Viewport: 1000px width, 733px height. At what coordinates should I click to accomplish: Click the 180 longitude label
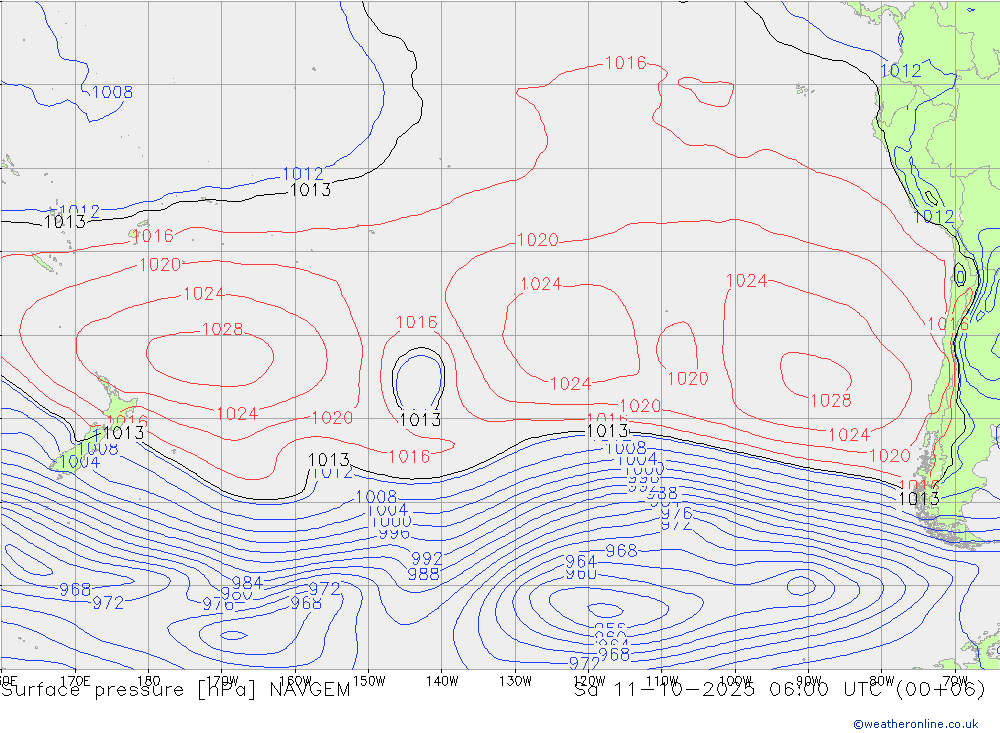click(149, 681)
